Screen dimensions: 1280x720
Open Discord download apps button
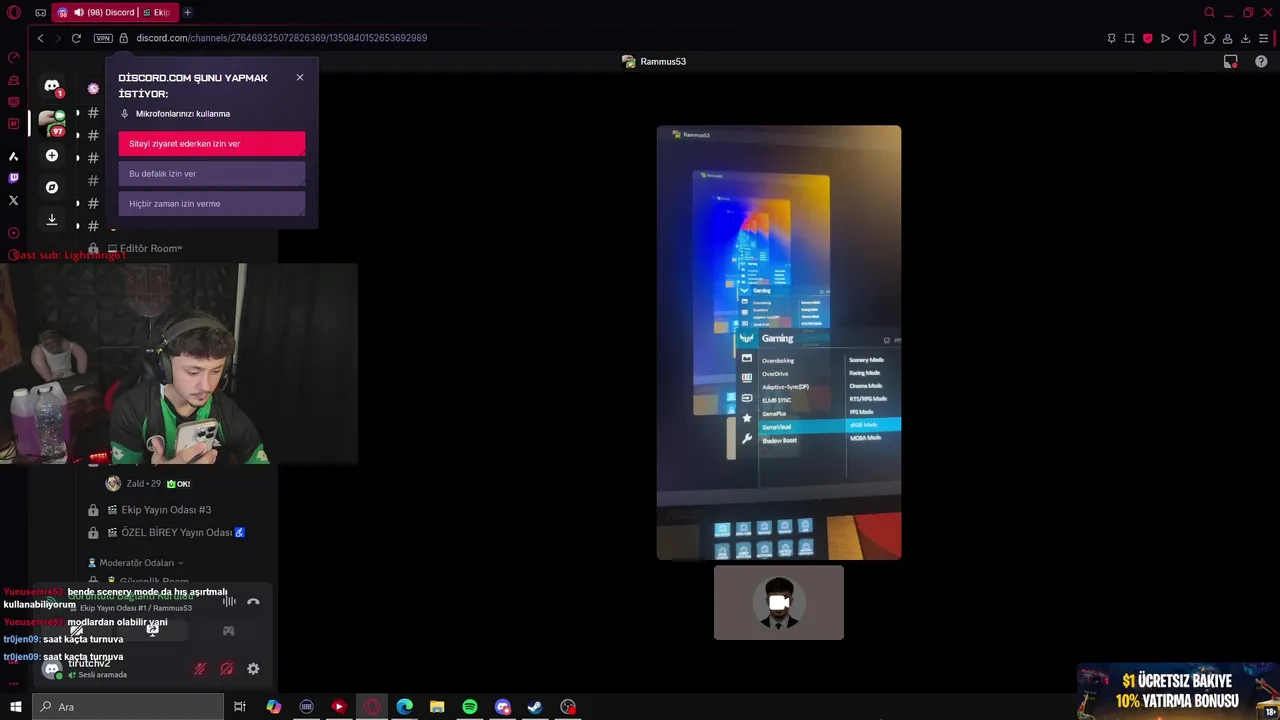point(52,219)
